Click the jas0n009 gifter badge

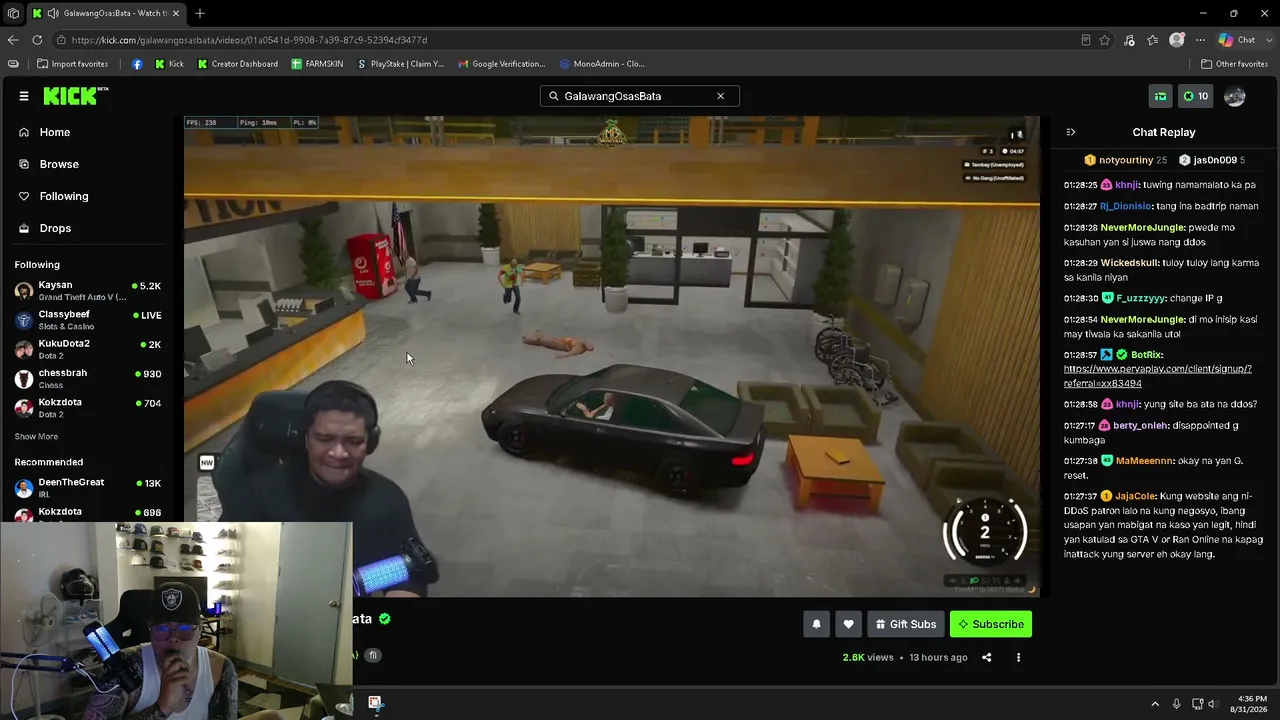1212,160
